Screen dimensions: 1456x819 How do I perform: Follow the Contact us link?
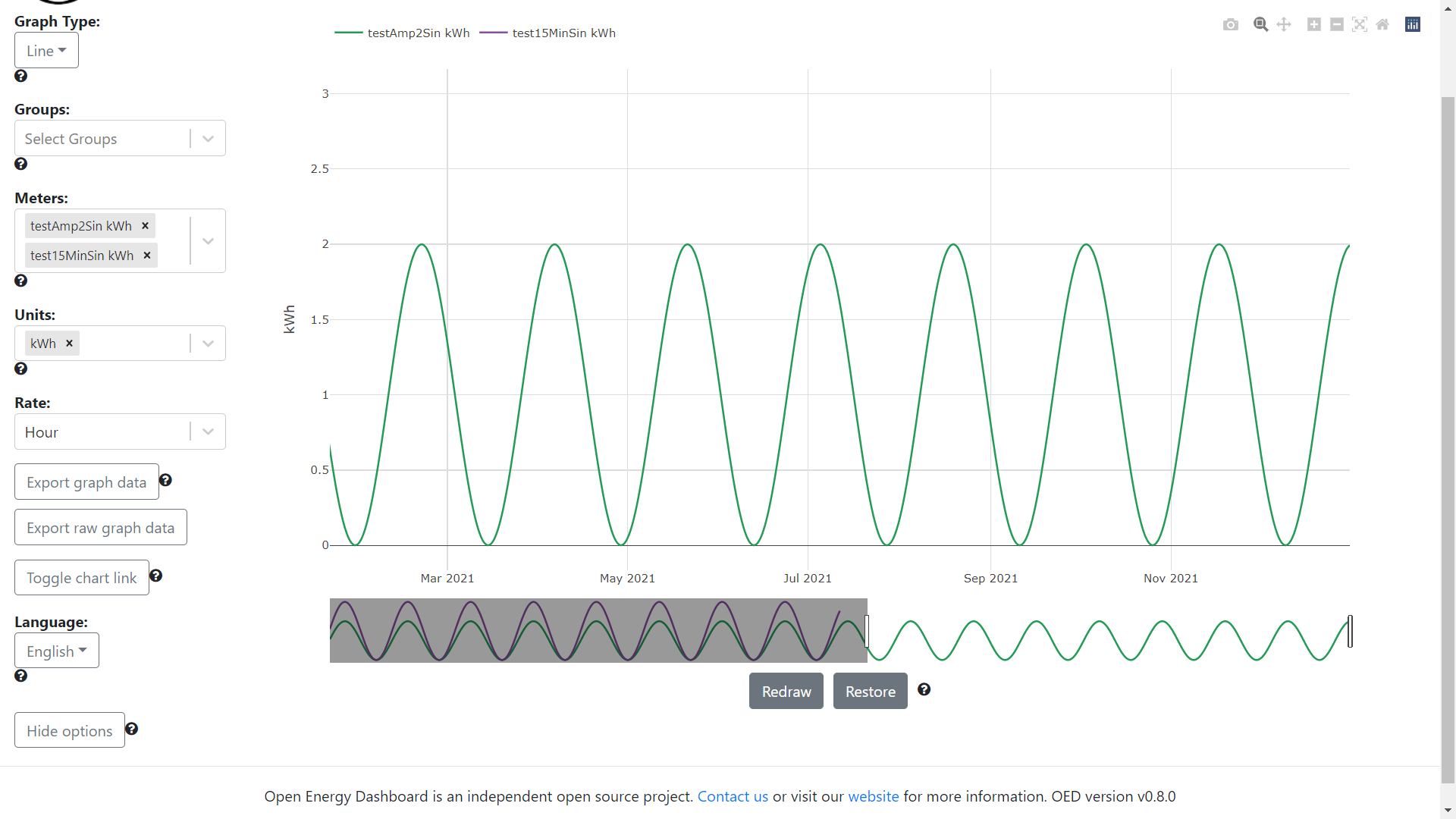pos(732,796)
